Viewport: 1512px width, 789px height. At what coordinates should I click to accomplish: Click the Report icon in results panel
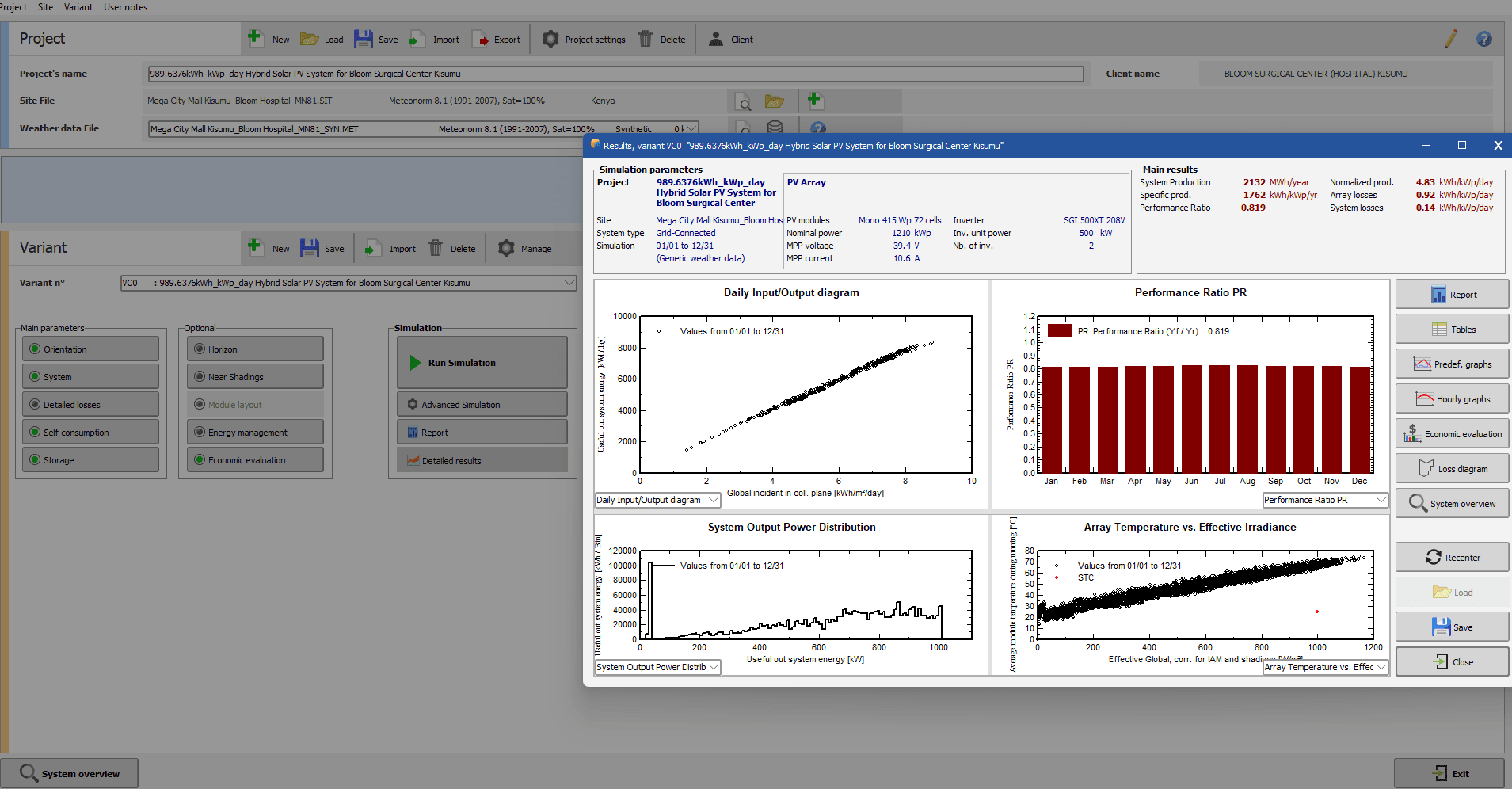(x=1439, y=295)
